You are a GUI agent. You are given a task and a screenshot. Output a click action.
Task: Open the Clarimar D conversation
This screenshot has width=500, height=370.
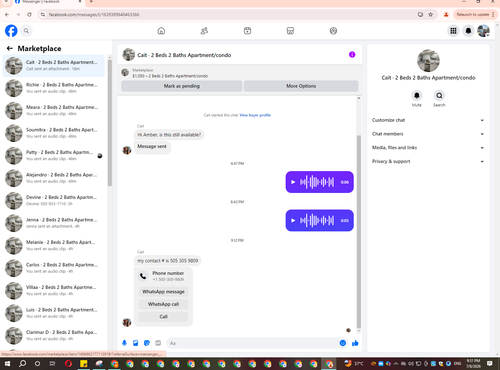(54, 336)
